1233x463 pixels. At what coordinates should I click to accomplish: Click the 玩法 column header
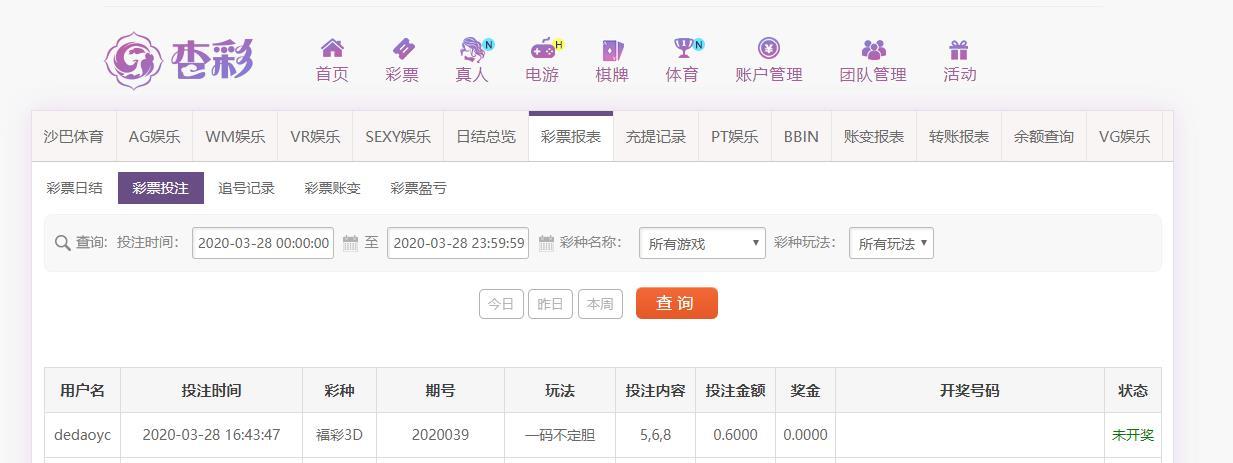point(559,390)
